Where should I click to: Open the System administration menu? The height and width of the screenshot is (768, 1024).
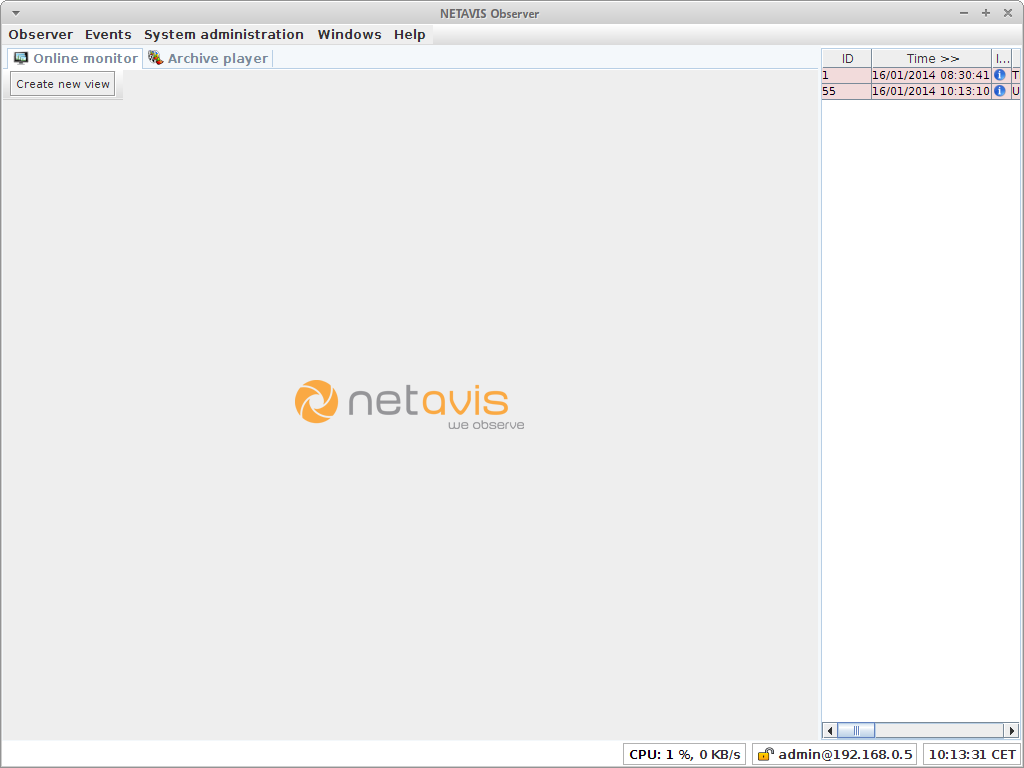click(x=223, y=35)
